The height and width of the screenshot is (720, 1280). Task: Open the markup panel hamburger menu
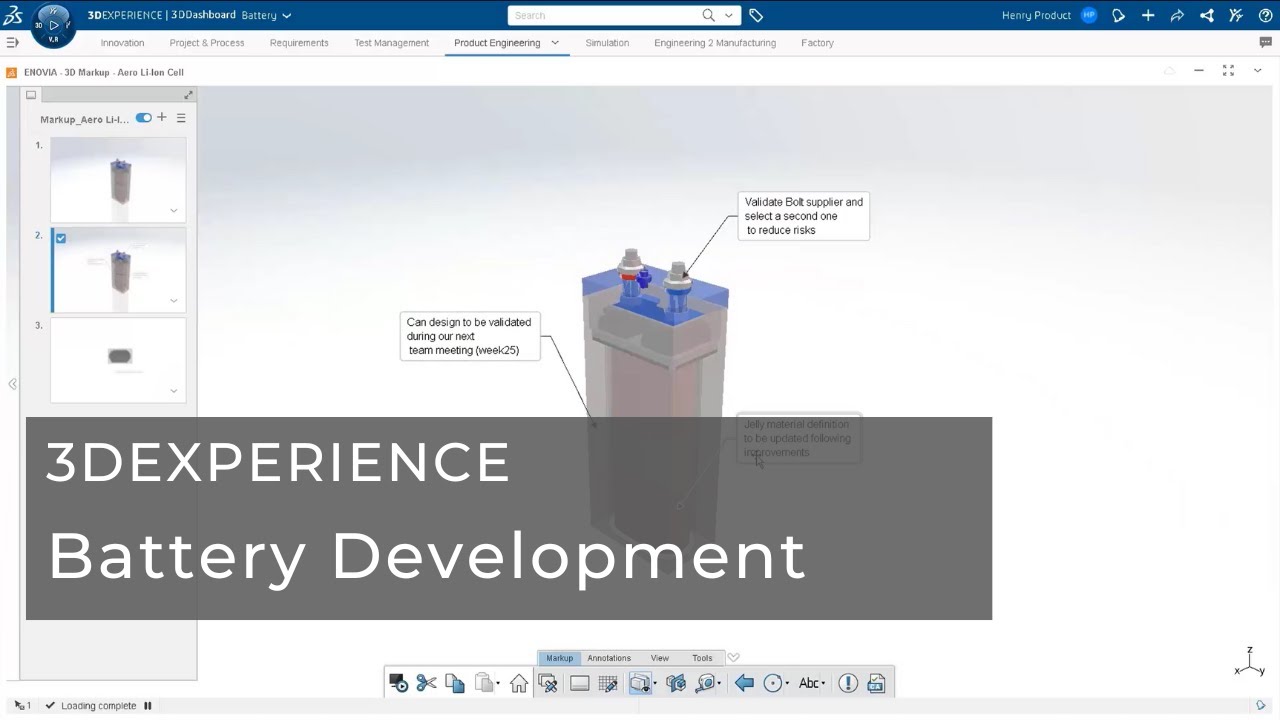tap(181, 118)
